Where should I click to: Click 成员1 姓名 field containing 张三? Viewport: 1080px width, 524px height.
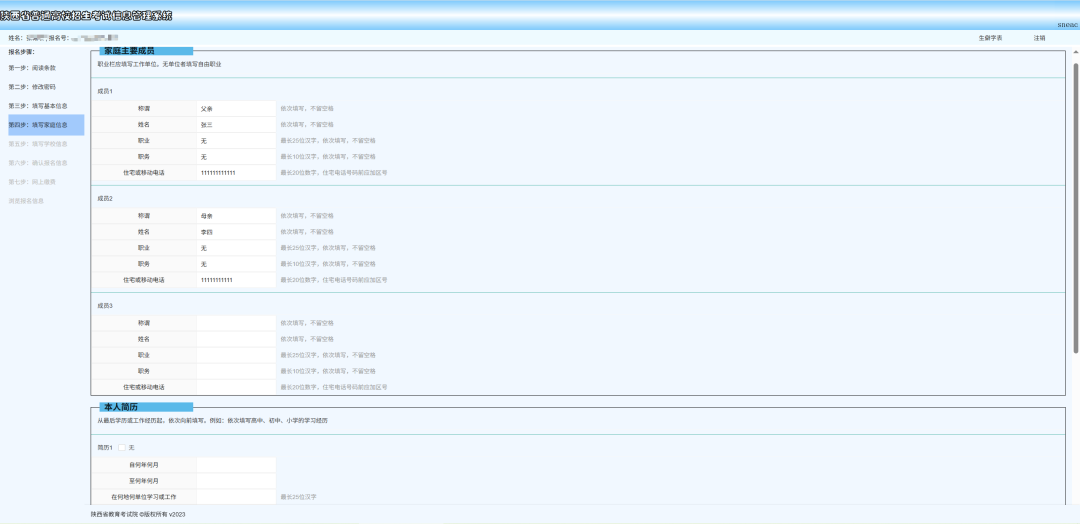pos(236,124)
